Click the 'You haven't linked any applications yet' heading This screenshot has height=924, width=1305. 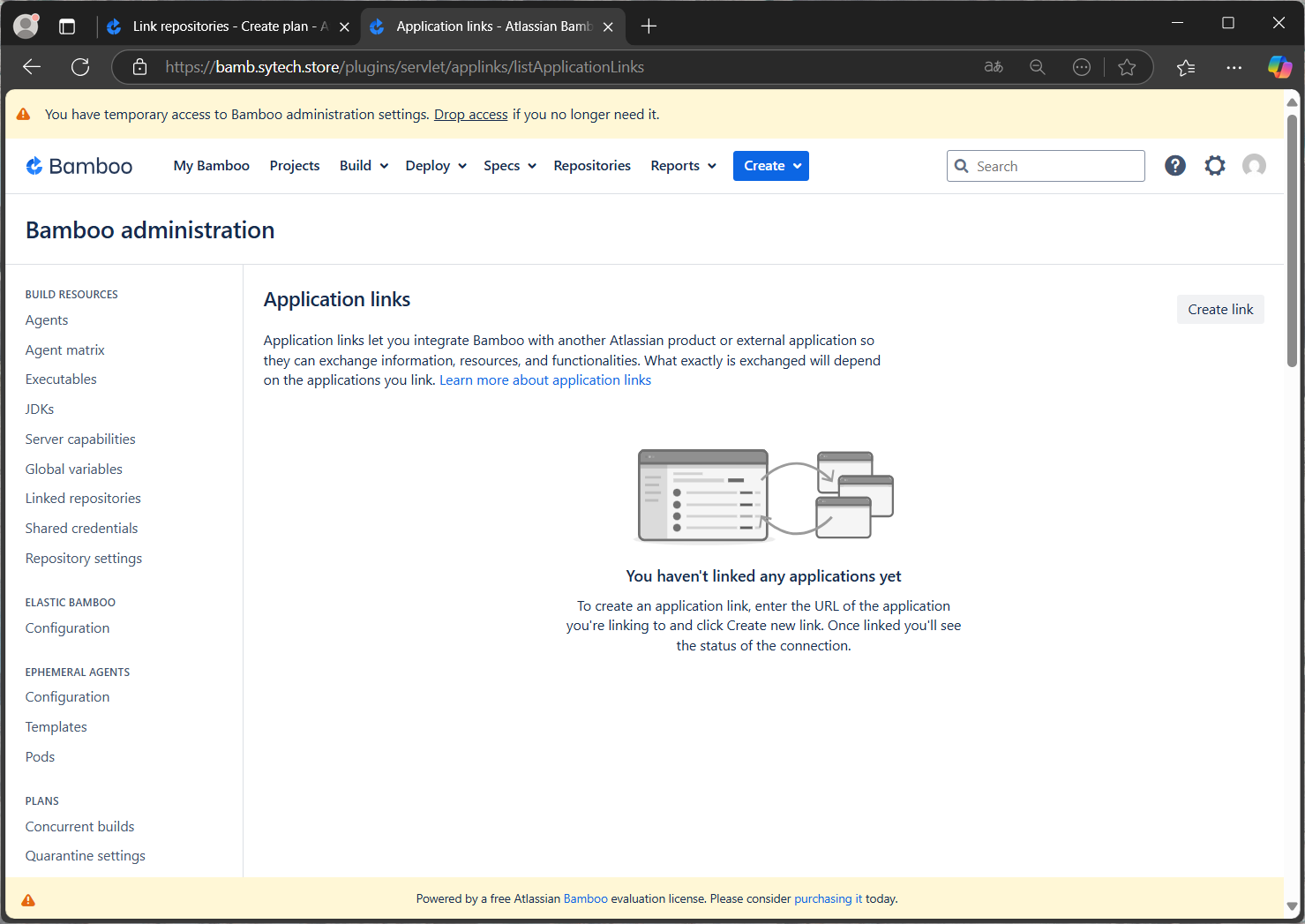click(763, 576)
